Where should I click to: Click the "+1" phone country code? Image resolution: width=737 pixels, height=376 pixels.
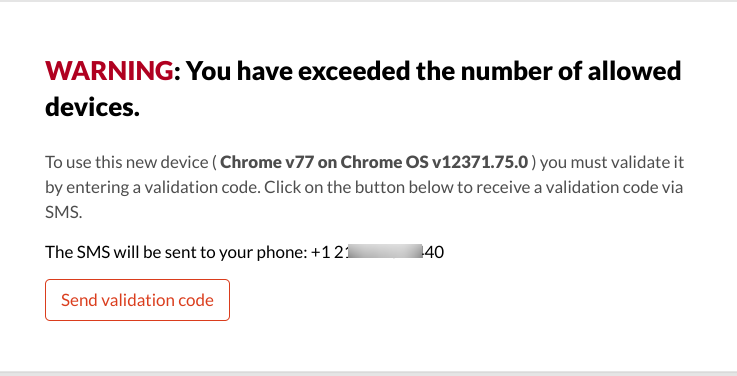click(321, 252)
